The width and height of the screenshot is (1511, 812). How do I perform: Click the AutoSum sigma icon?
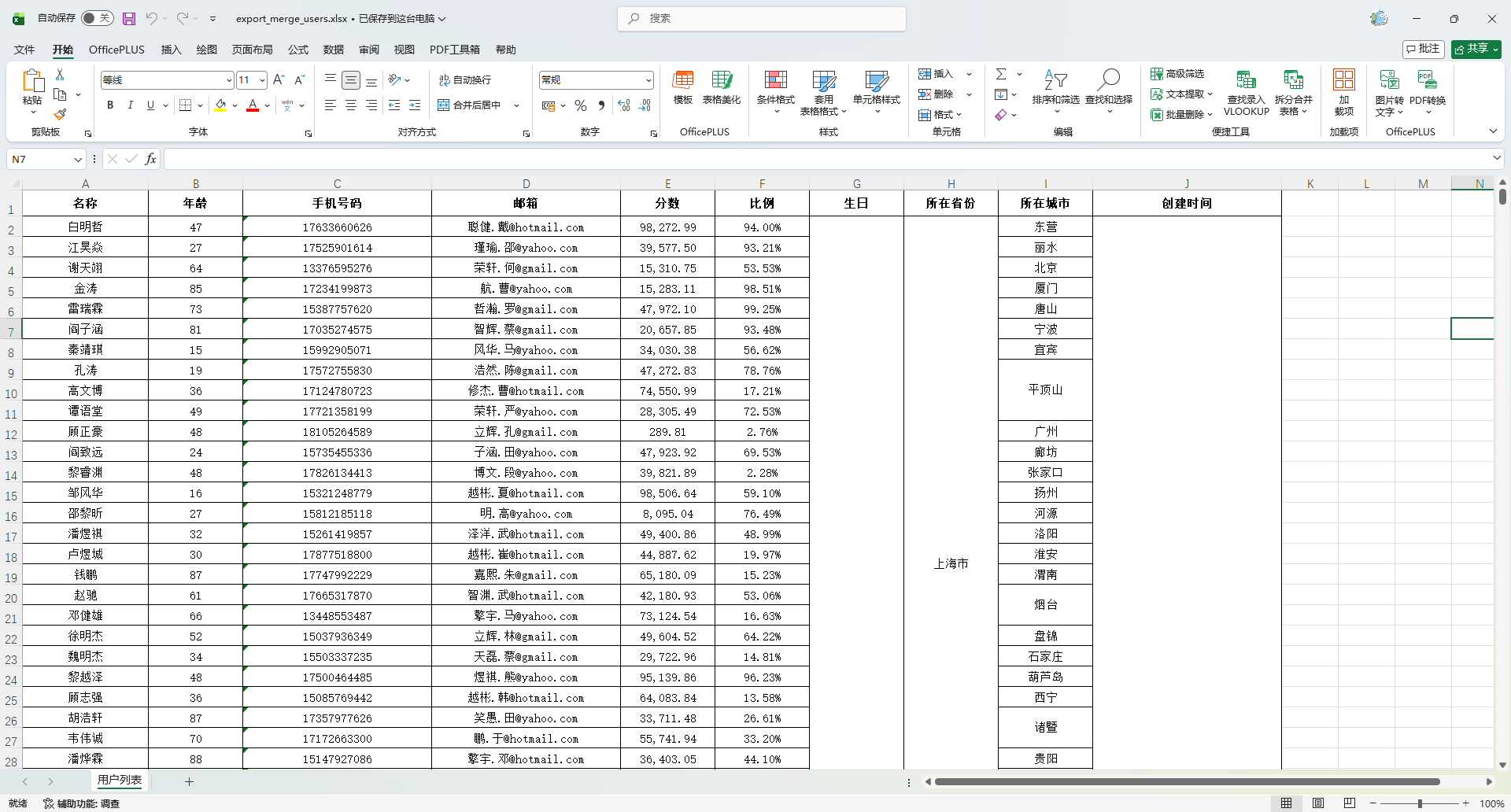[1001, 74]
